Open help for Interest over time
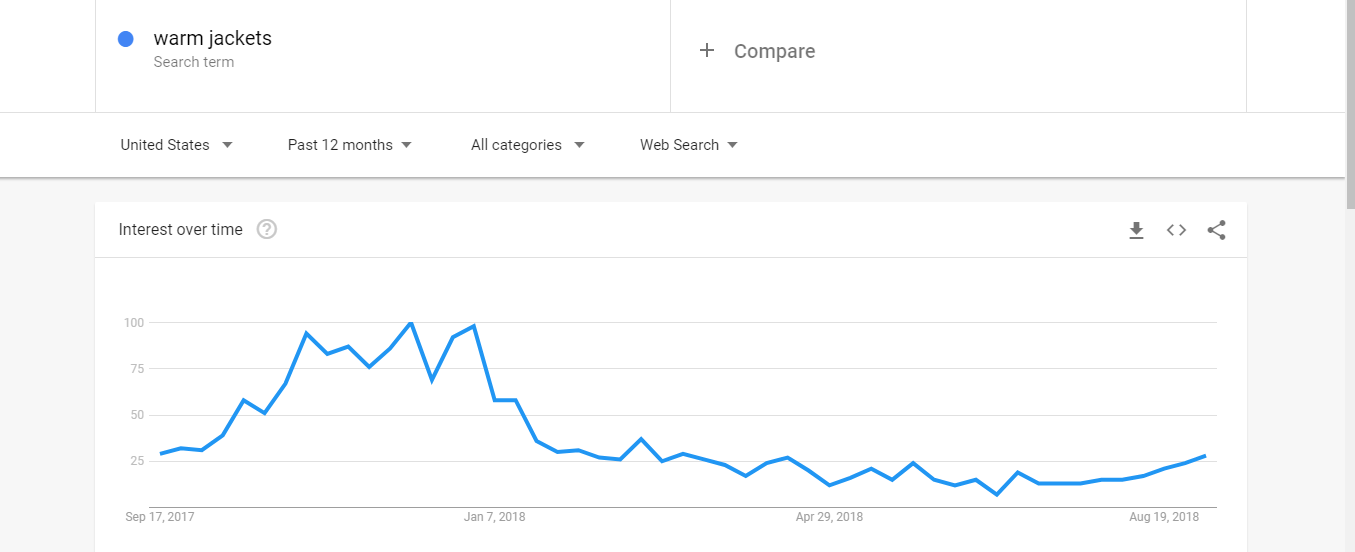 266,230
